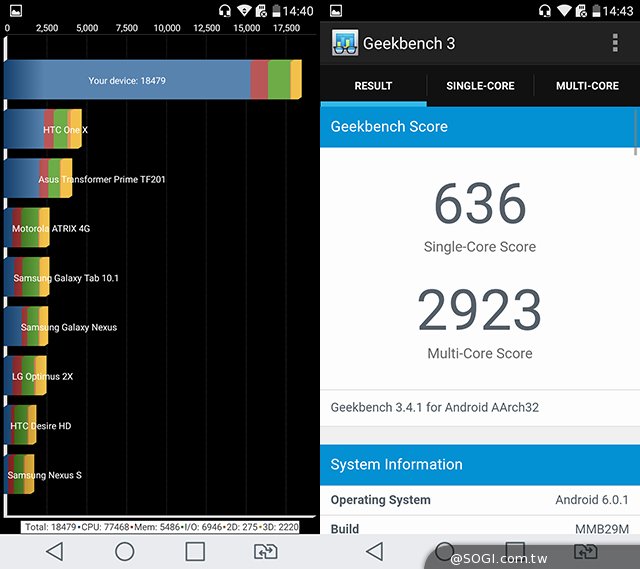This screenshot has width=640, height=569.
Task: Select the RESULT tab
Action: click(x=373, y=86)
